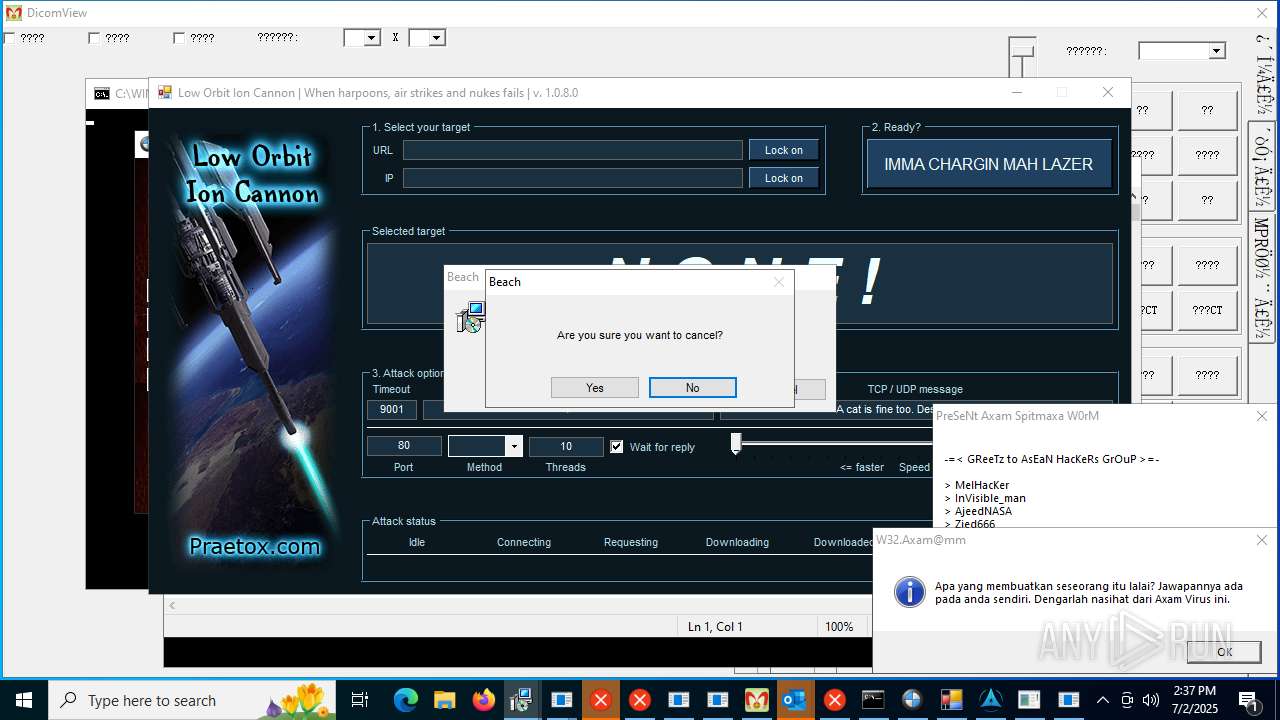
Task: Show hidden system tray icons
Action: [x=1103, y=700]
